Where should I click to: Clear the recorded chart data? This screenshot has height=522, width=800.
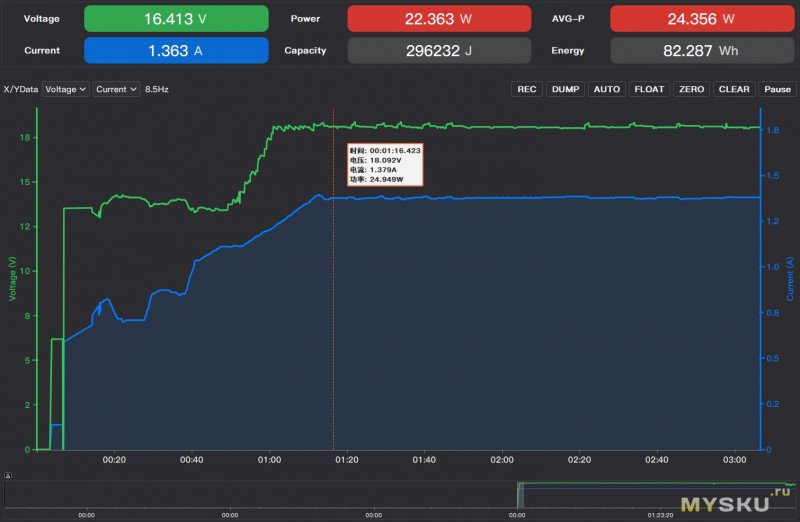pyautogui.click(x=734, y=89)
